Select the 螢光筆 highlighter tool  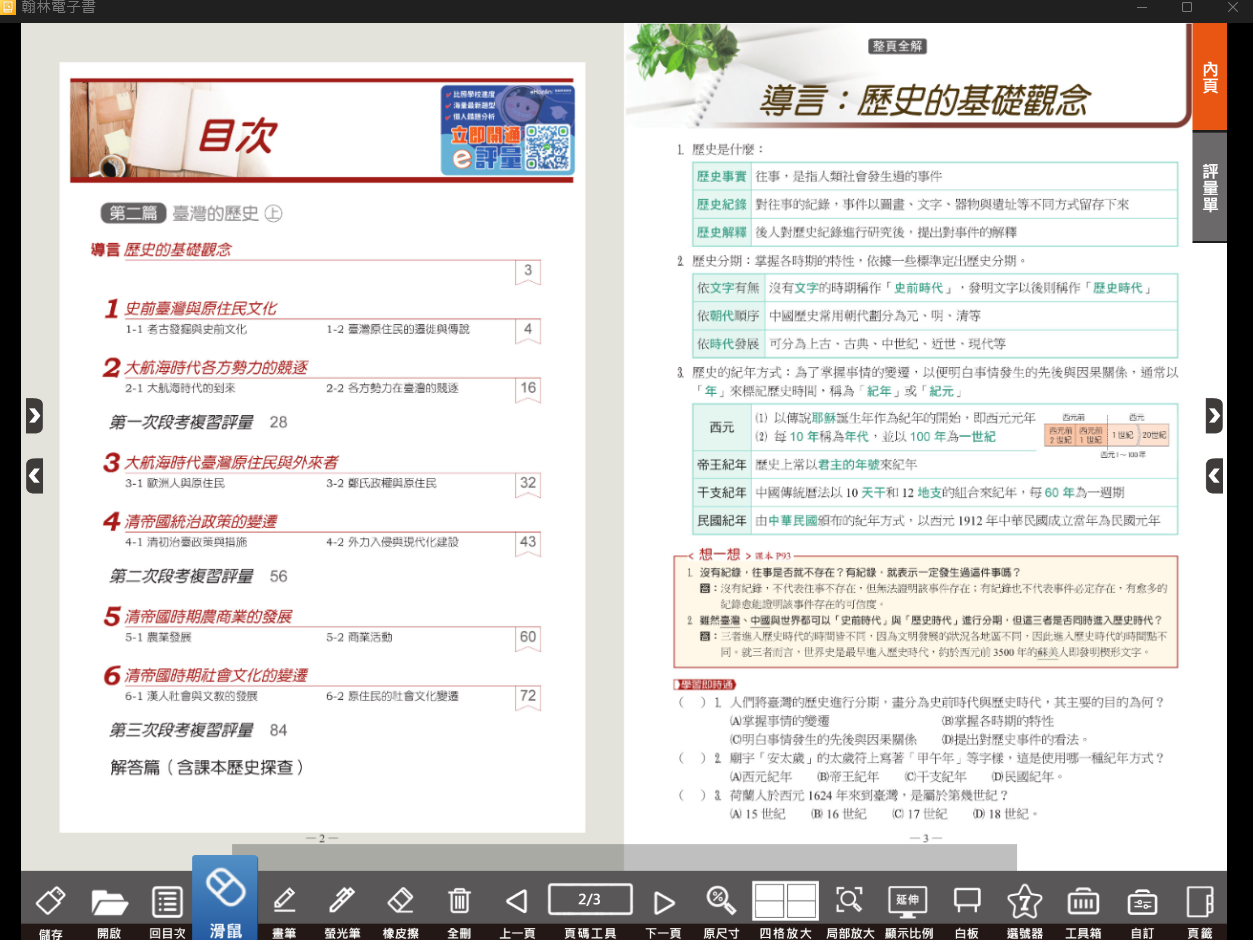(342, 901)
